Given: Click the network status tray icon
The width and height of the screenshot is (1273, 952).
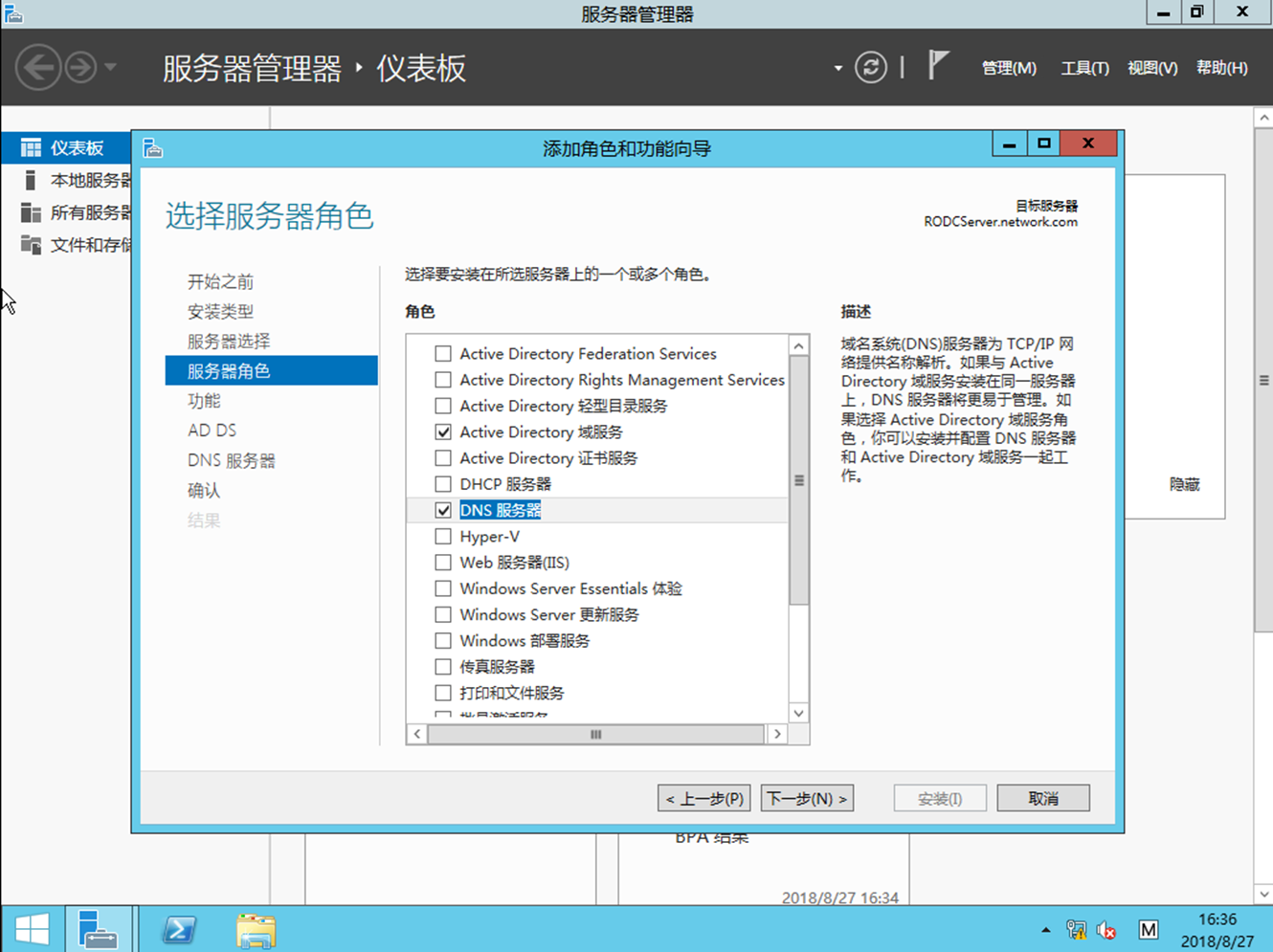Looking at the screenshot, I should 1077,930.
